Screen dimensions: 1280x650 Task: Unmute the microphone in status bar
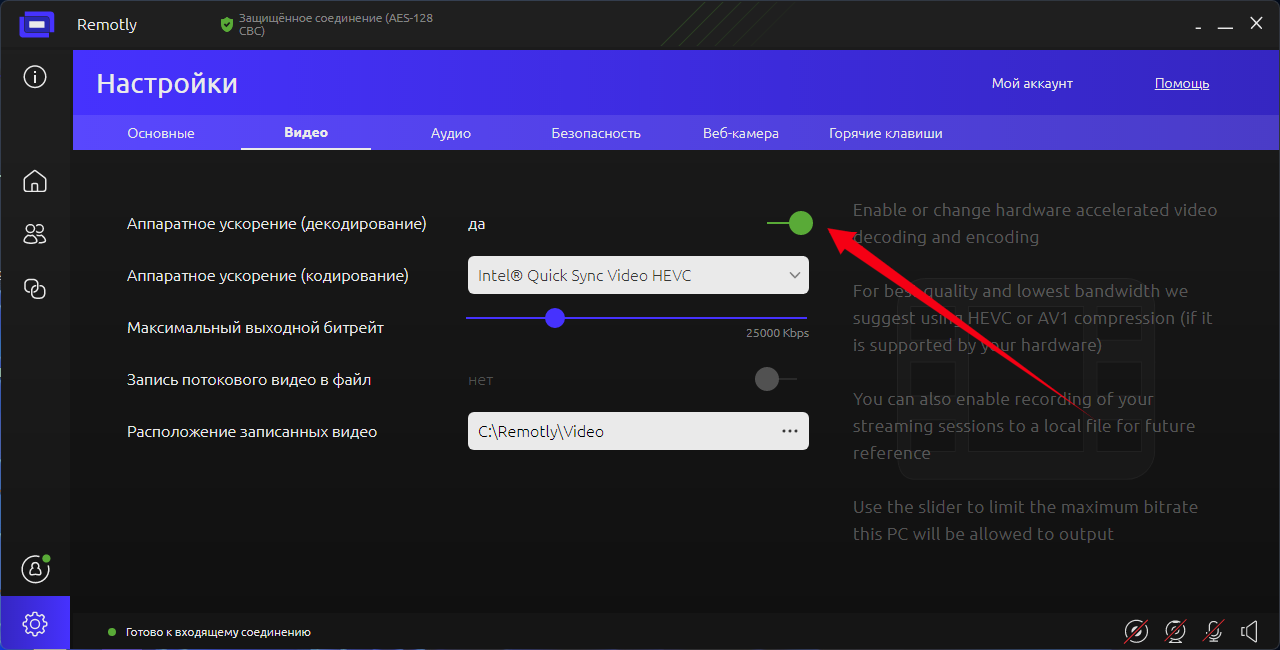tap(1213, 631)
